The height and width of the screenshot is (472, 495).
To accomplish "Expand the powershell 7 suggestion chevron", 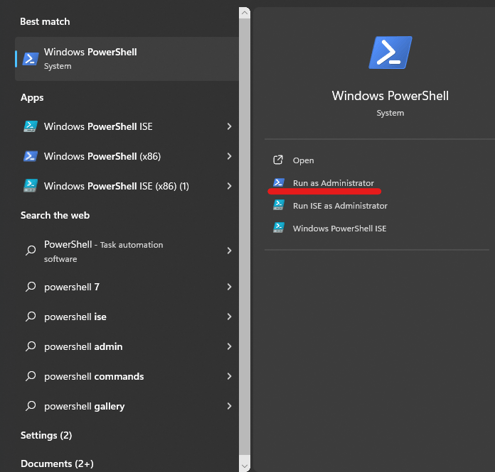I will pyautogui.click(x=229, y=287).
